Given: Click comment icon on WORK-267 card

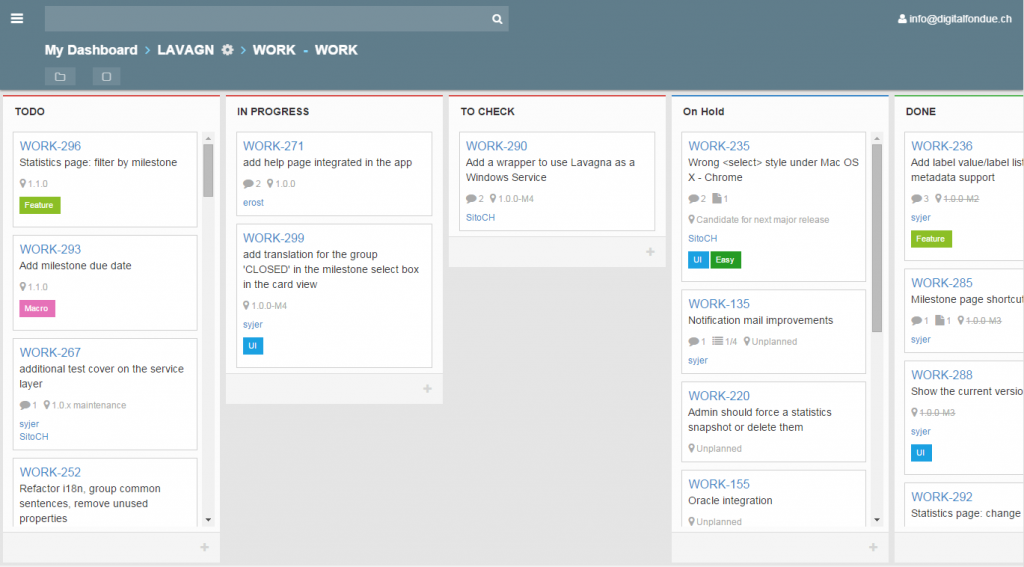Looking at the screenshot, I should [x=25, y=405].
